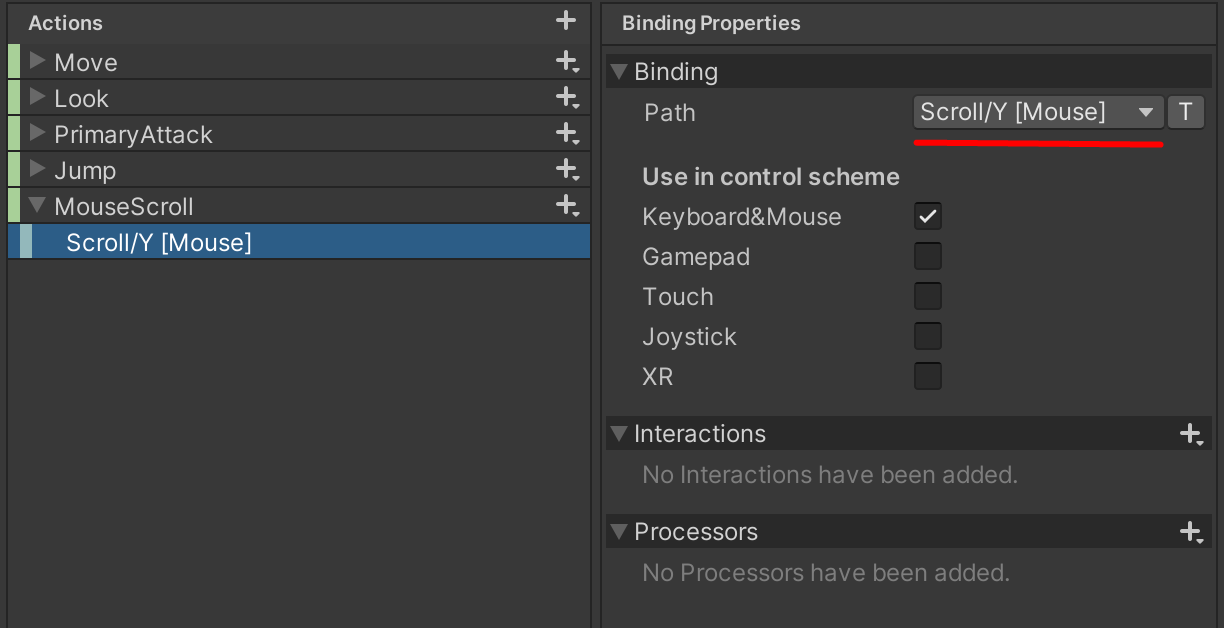Enable the Joystick control scheme
Viewport: 1224px width, 628px height.
[x=927, y=336]
